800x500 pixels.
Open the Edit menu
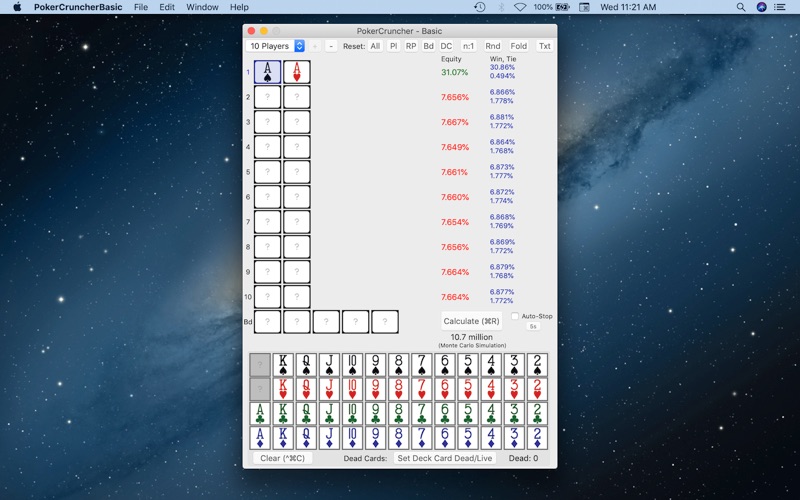(167, 7)
